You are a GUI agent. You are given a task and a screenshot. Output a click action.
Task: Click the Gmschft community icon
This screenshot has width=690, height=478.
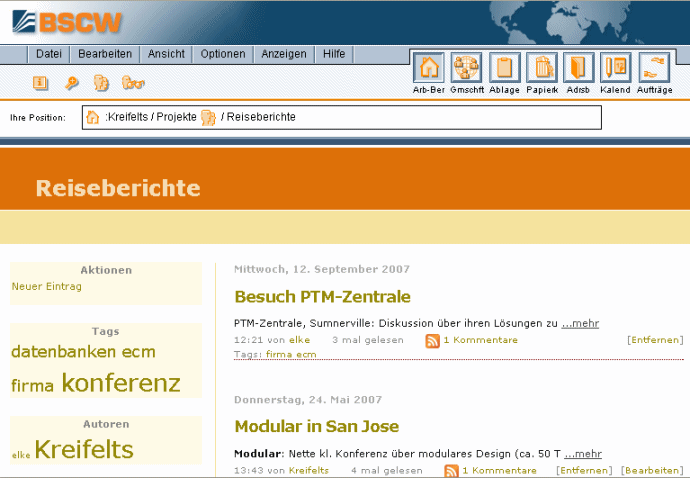pos(466,68)
